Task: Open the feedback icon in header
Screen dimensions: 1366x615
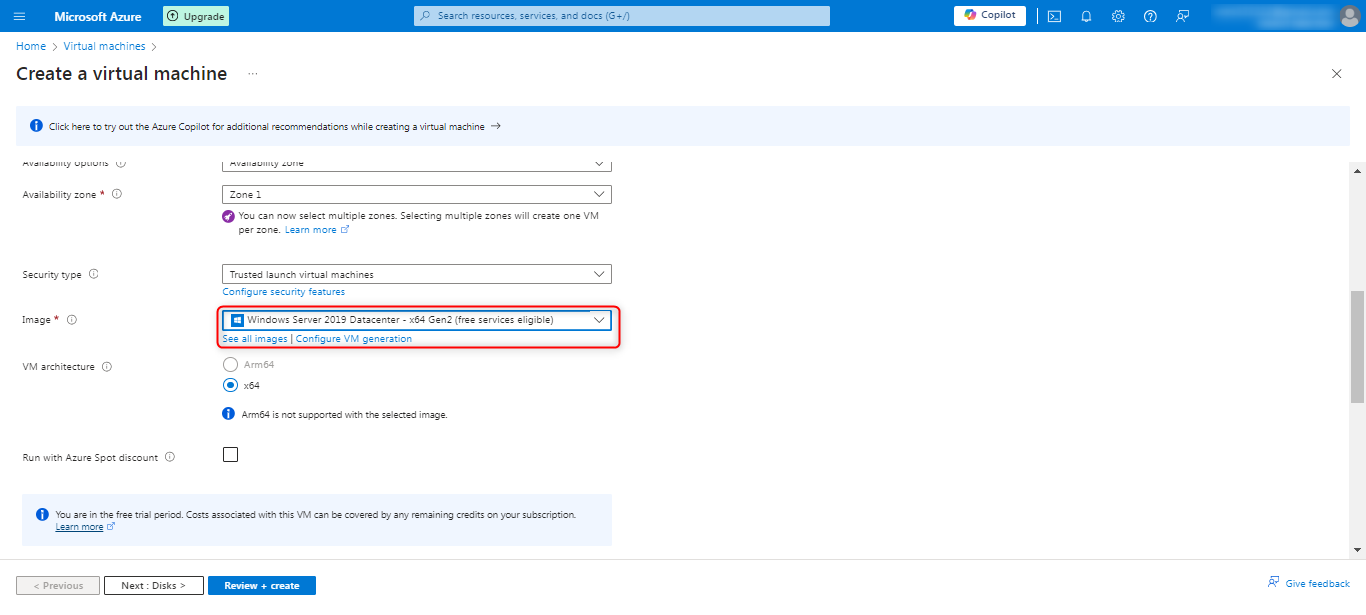Action: [1183, 16]
